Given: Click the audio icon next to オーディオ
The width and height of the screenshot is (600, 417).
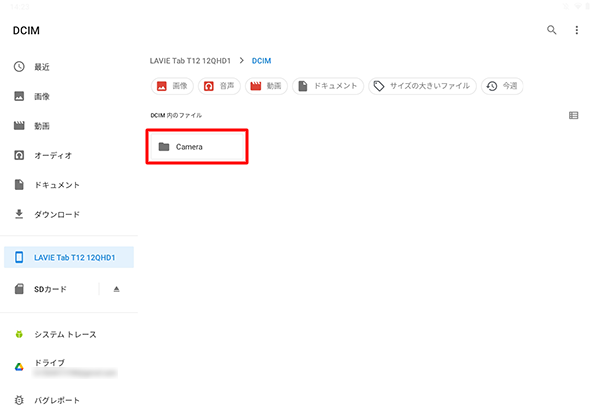Looking at the screenshot, I should (x=19, y=155).
